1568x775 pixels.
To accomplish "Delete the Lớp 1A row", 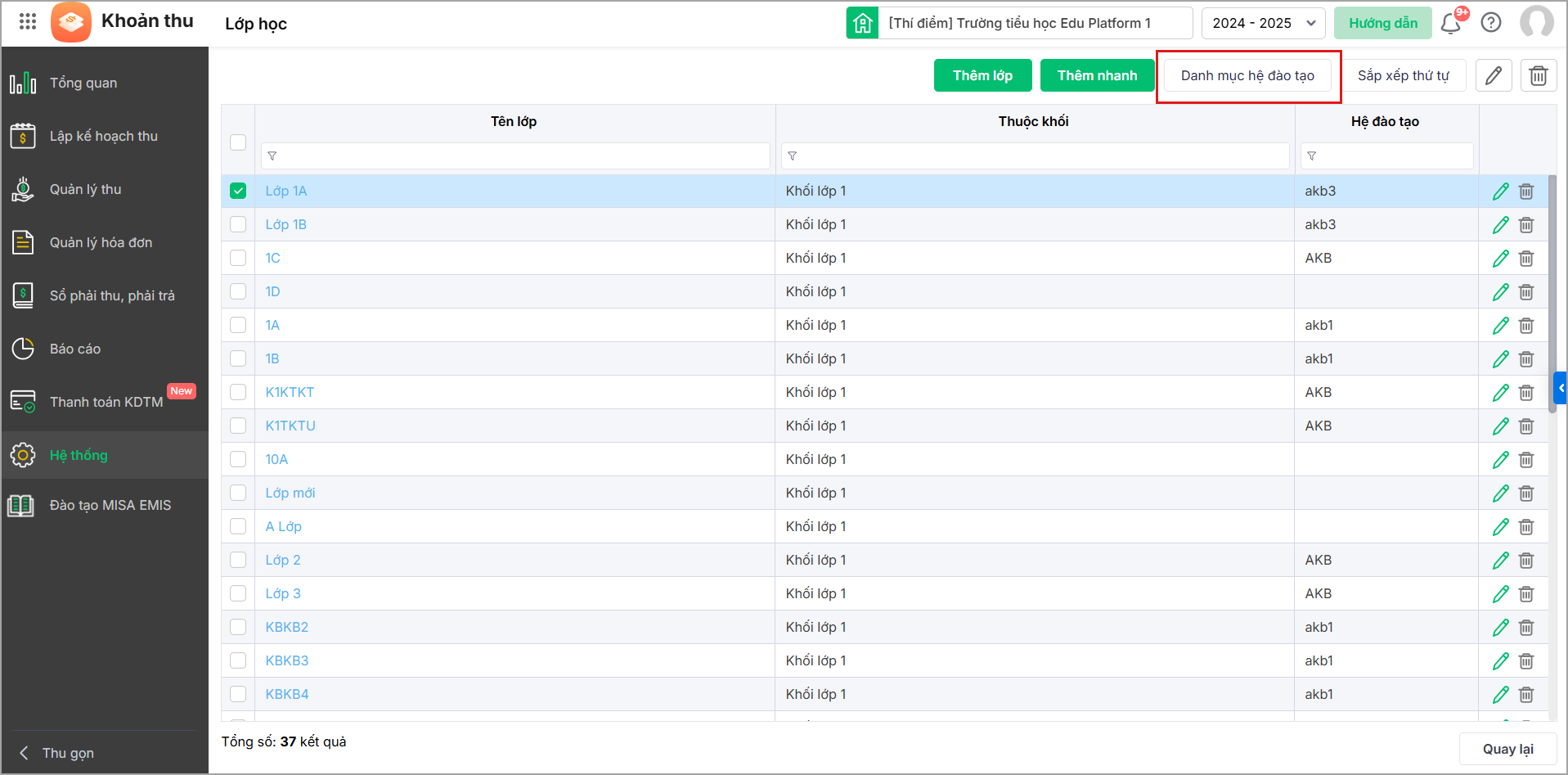I will pyautogui.click(x=1526, y=191).
